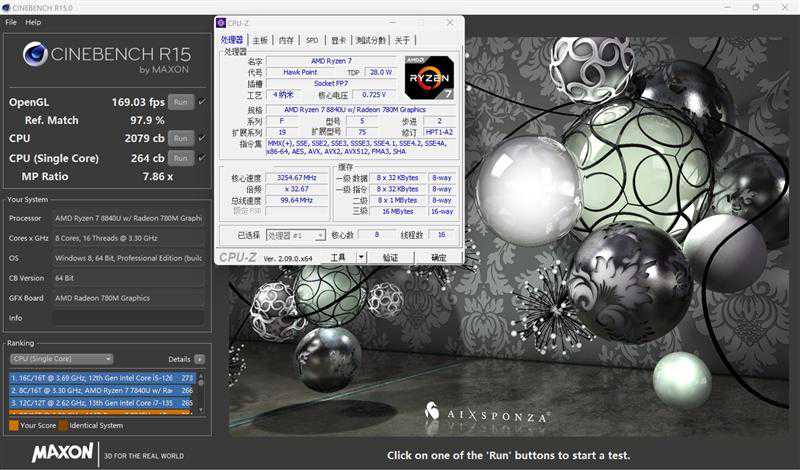Click the AIXSPONZA watermark logo
Image resolution: width=800 pixels, height=470 pixels.
tap(487, 413)
